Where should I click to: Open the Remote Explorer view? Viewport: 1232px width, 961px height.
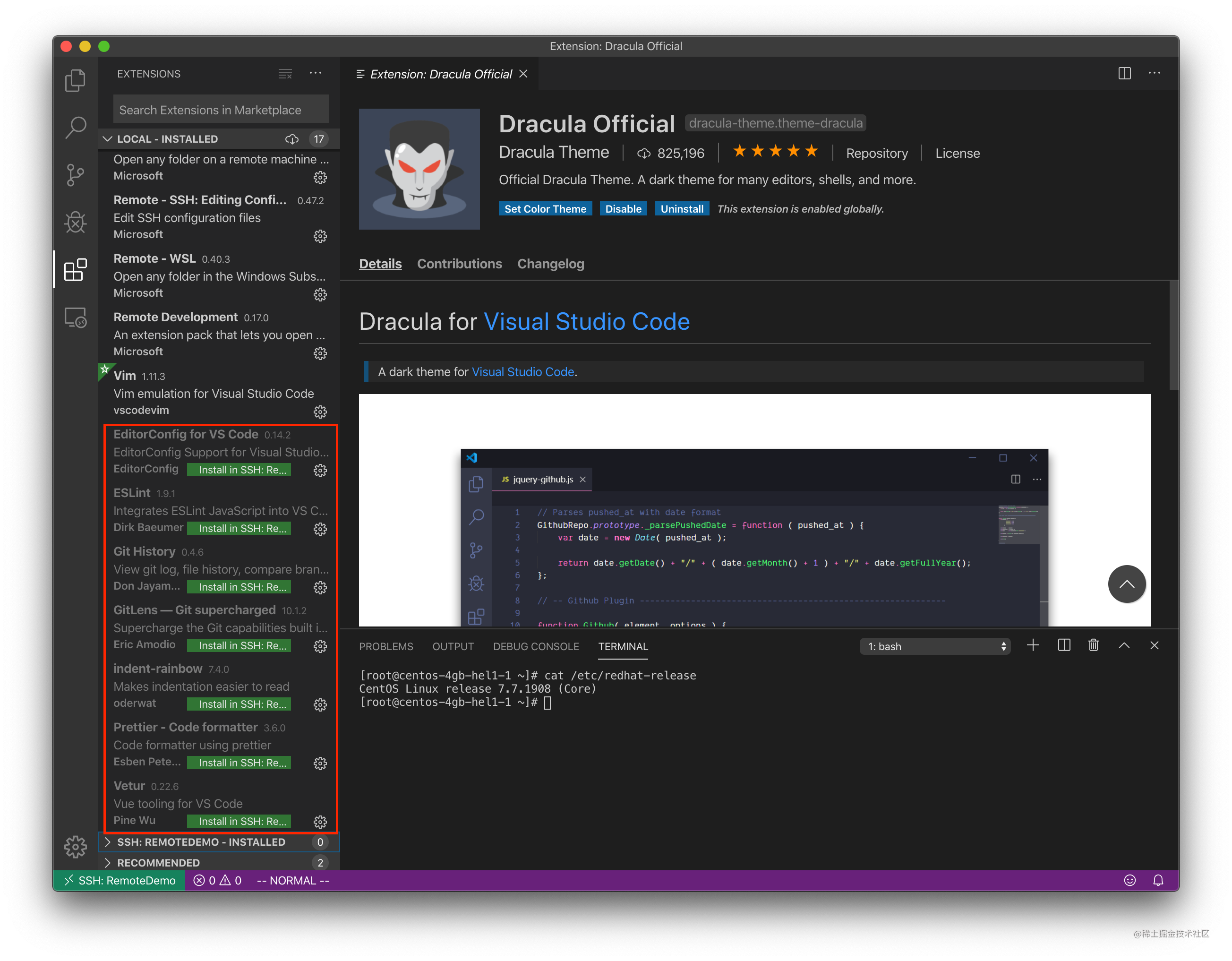click(x=76, y=317)
